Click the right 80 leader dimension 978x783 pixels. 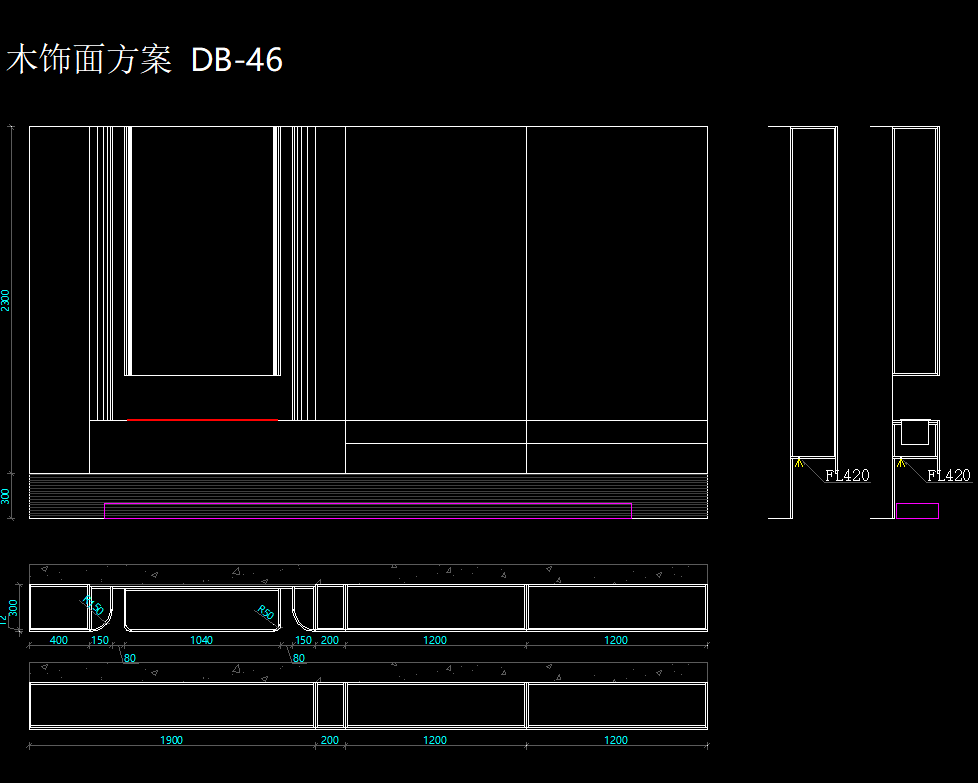(x=298, y=658)
